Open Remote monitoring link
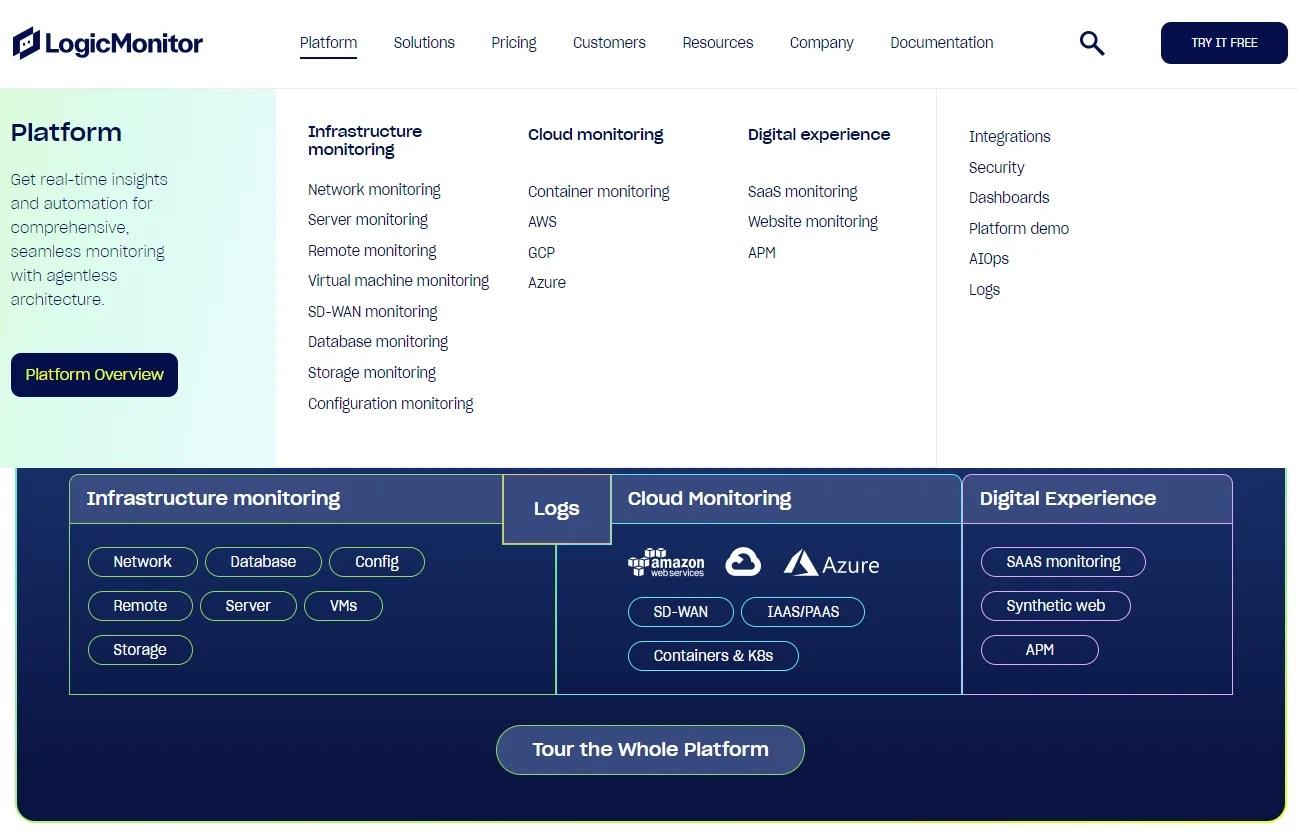Viewport: 1298px width, 834px height. click(372, 251)
